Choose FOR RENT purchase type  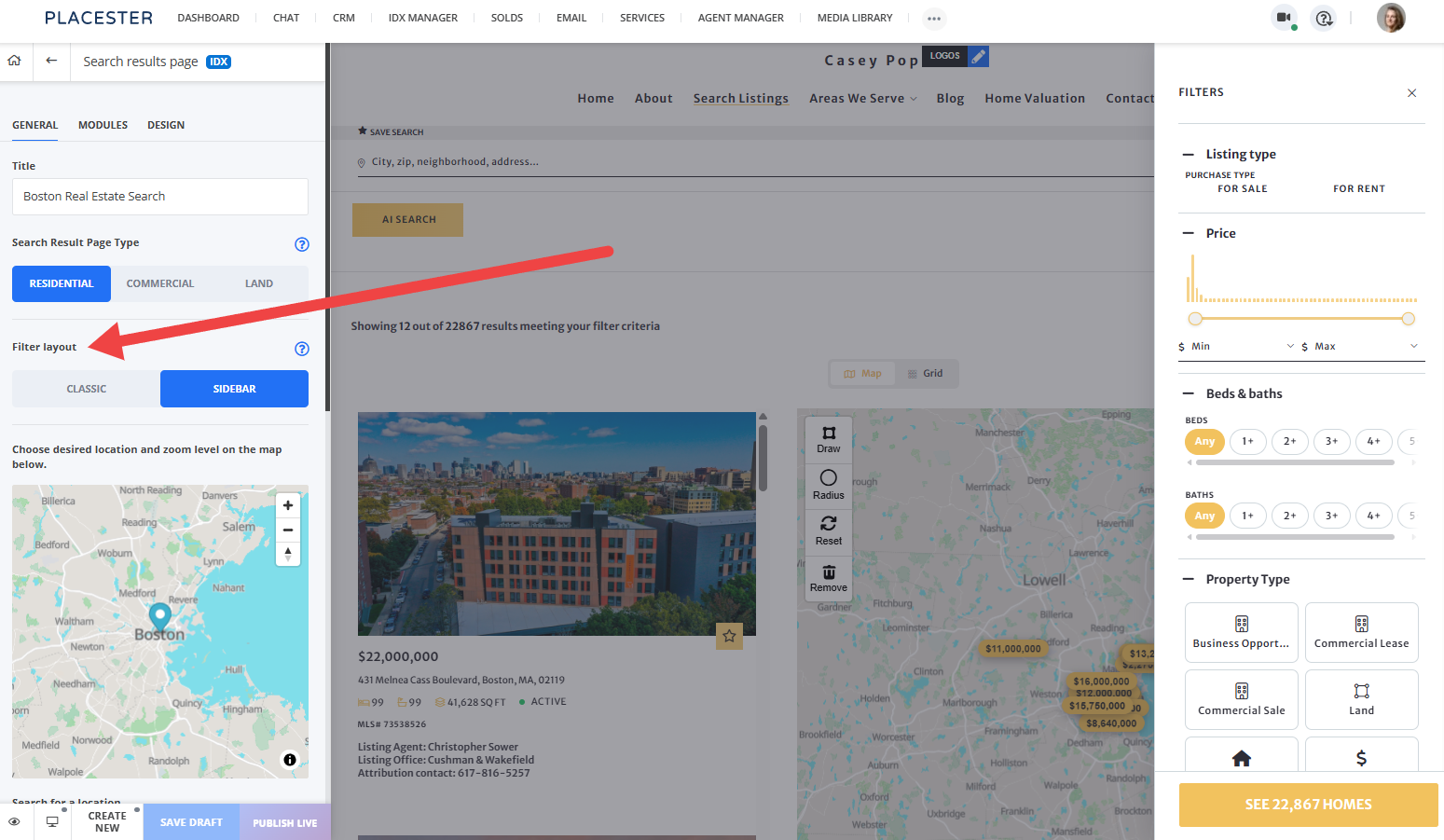pyautogui.click(x=1359, y=188)
